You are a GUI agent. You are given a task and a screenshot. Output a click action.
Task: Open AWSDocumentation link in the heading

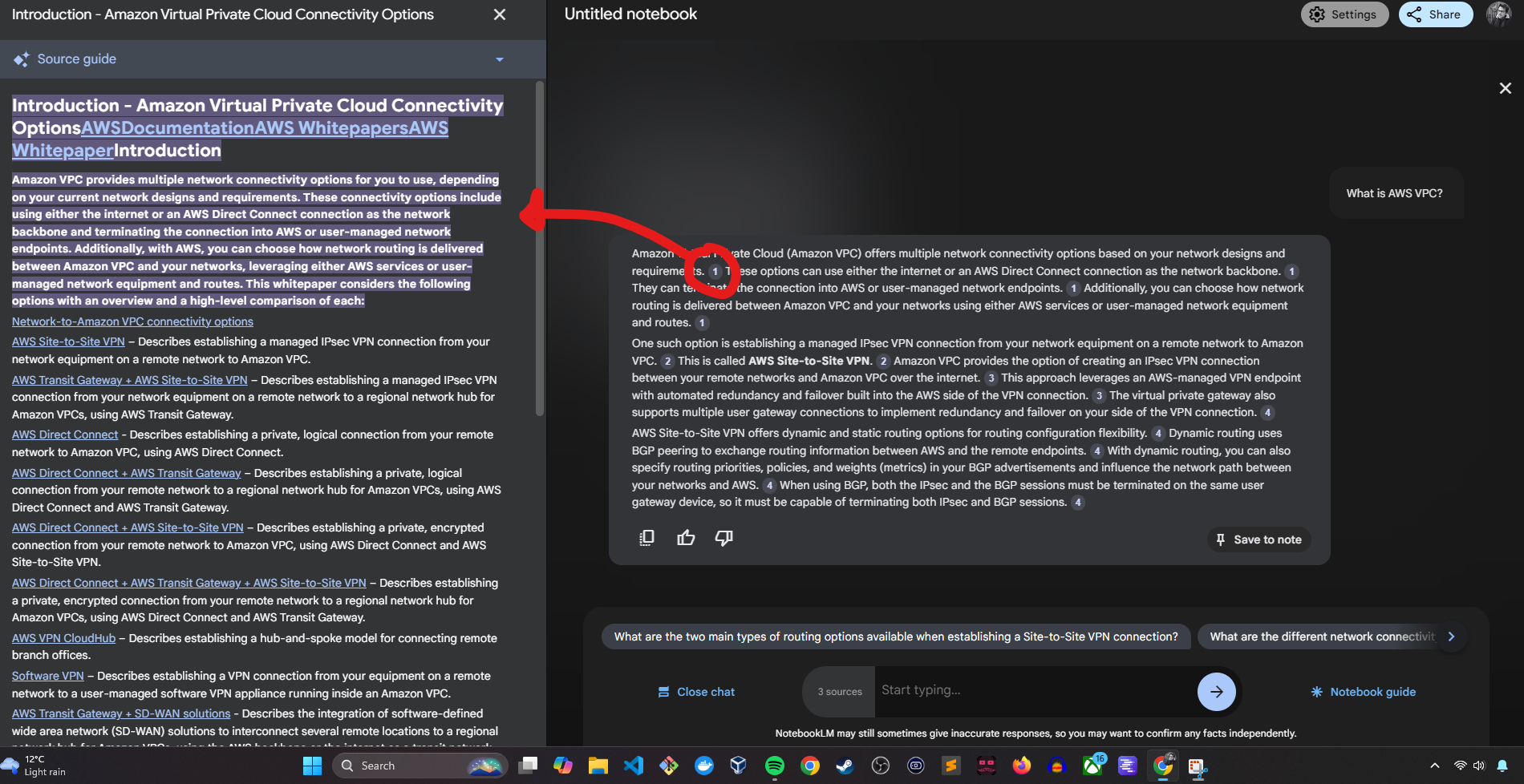168,128
